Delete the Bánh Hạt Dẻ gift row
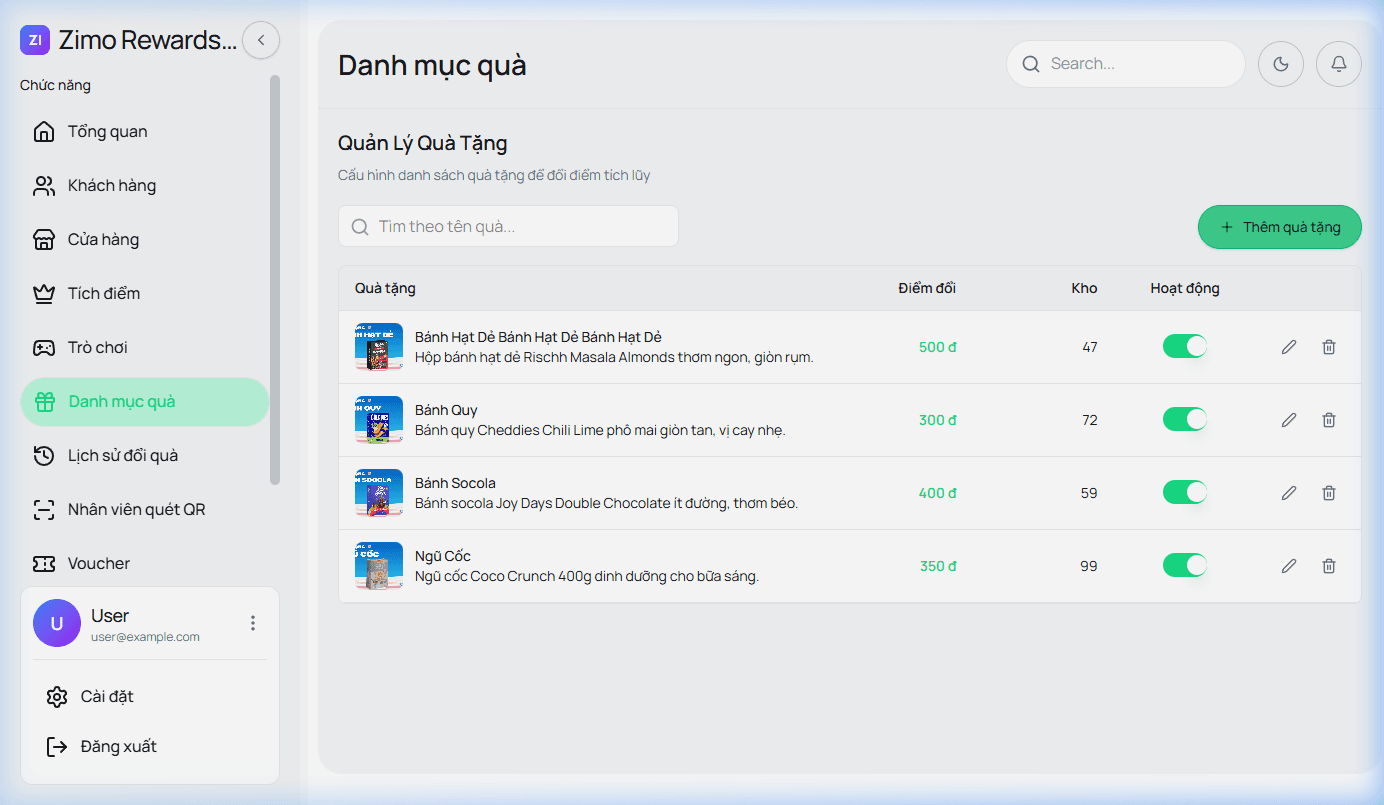 (x=1329, y=347)
